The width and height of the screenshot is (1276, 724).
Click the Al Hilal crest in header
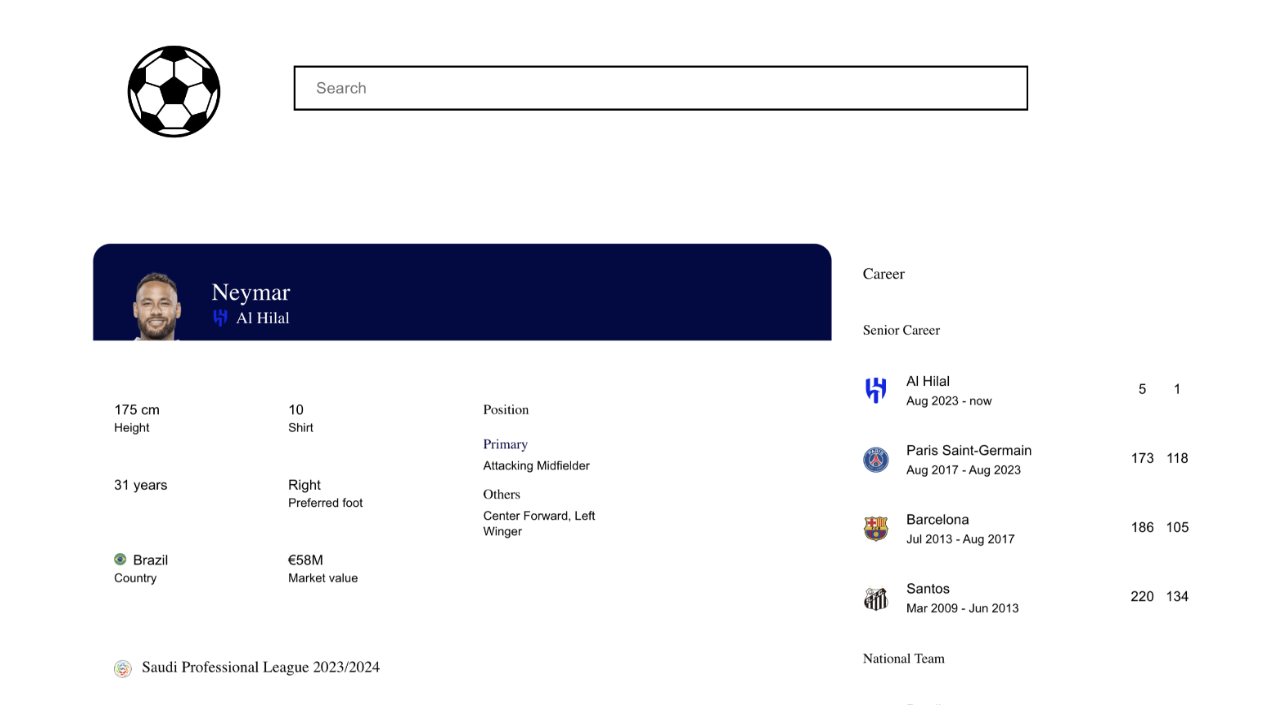pyautogui.click(x=220, y=318)
